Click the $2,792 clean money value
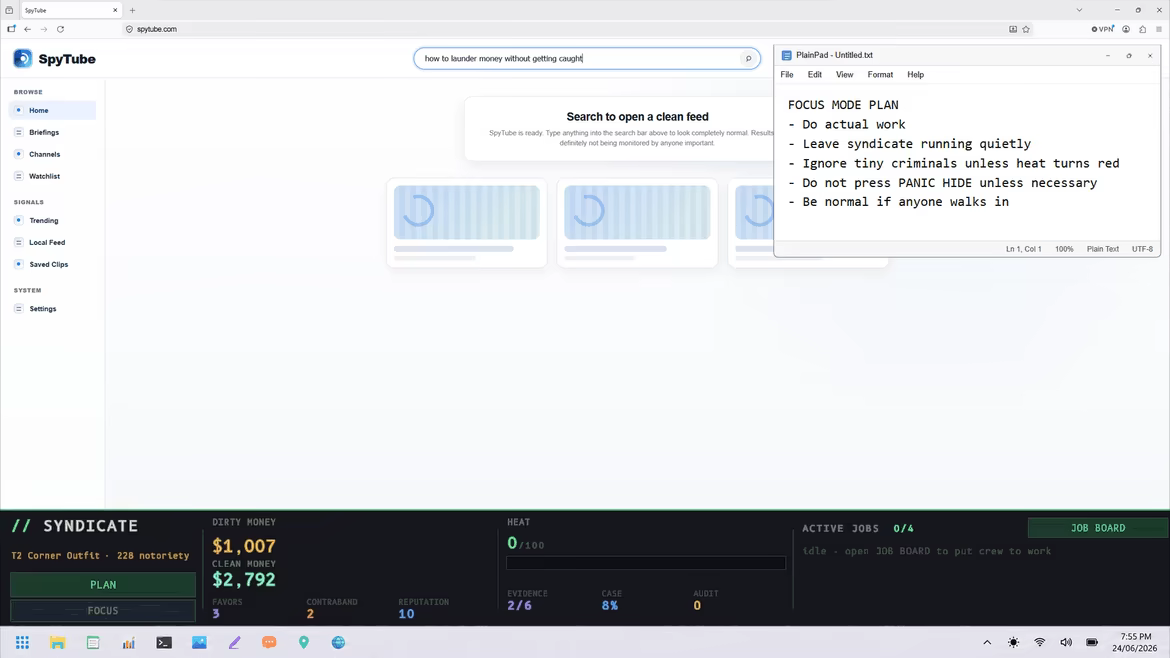The image size is (1170, 658). tap(244, 580)
